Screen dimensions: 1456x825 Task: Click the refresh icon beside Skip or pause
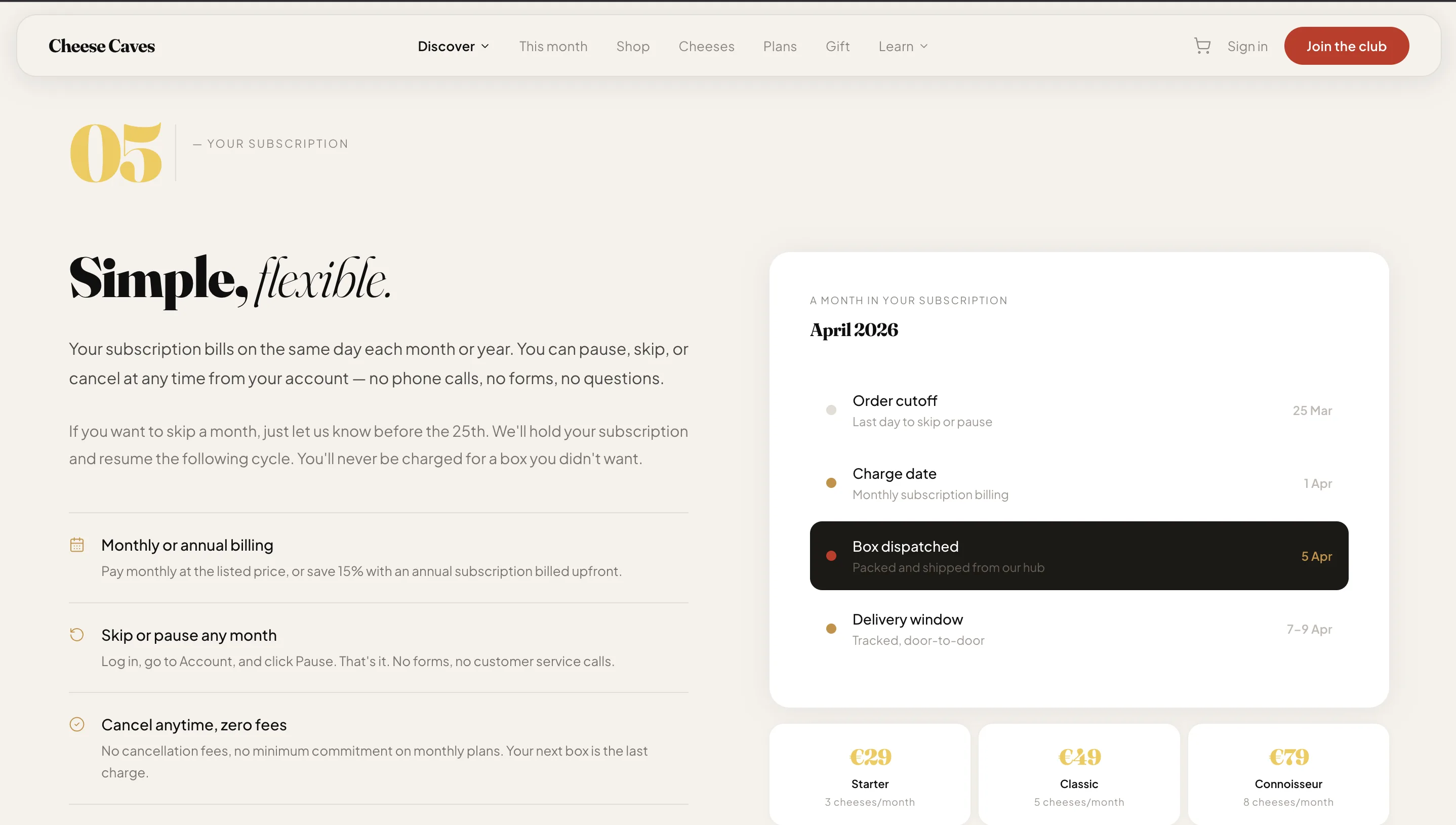(77, 635)
